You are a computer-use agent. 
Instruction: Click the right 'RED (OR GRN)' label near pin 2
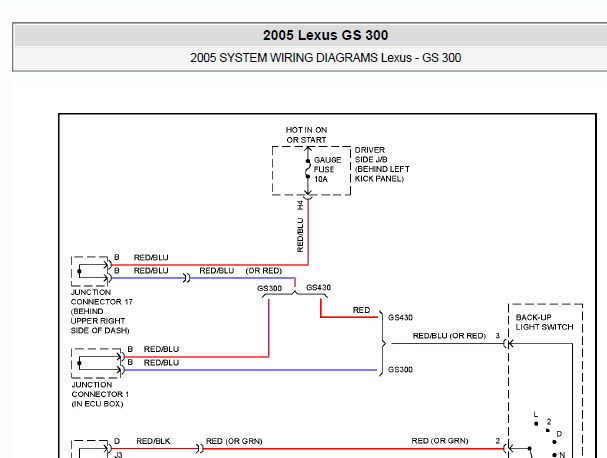pos(440,441)
